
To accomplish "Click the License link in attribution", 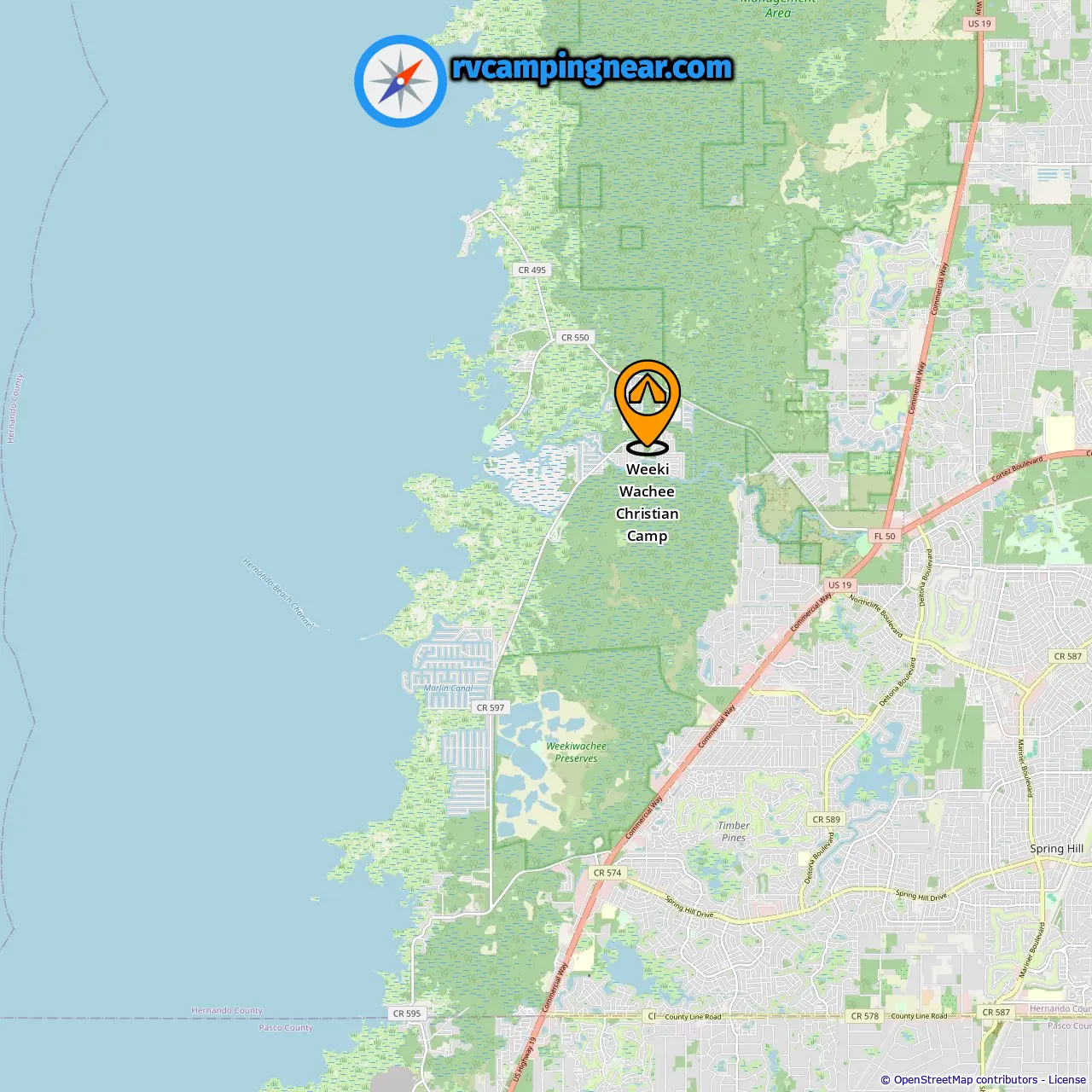I will pyautogui.click(x=1067, y=1080).
